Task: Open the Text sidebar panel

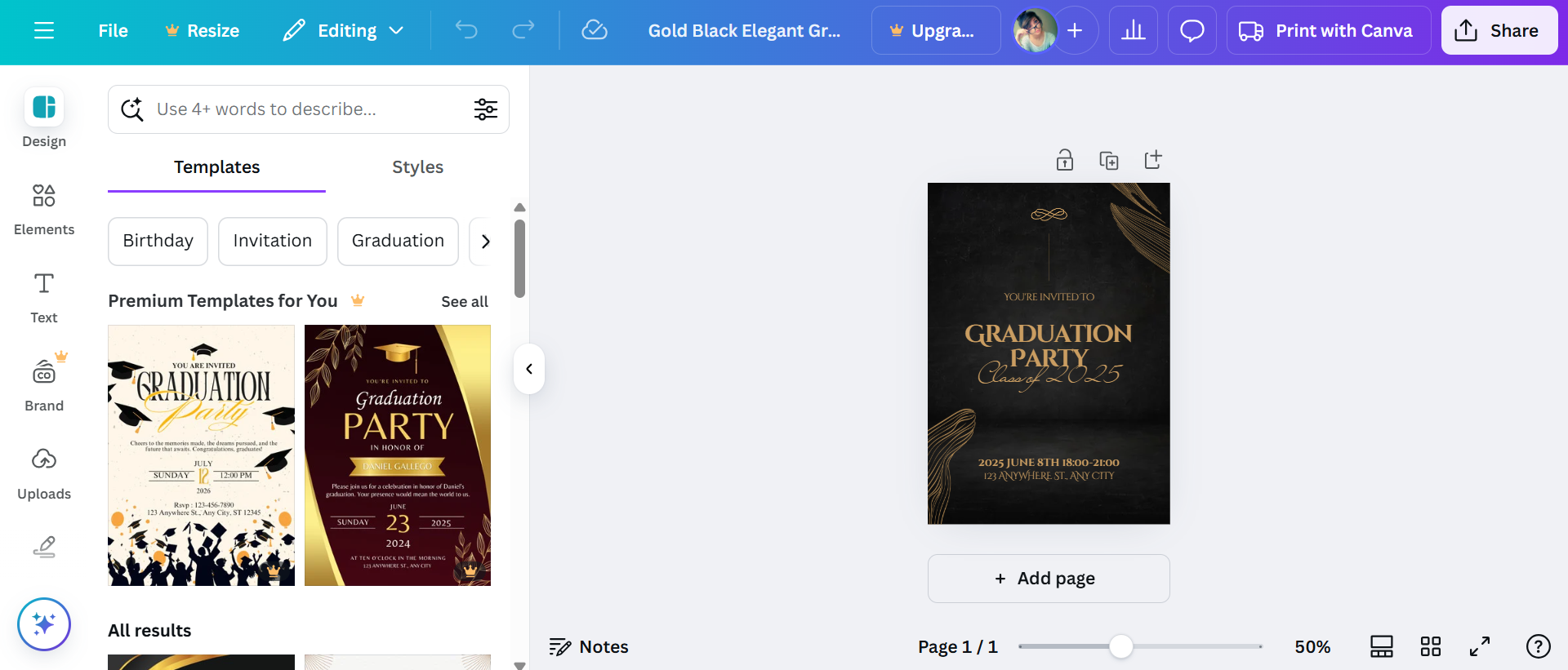Action: tap(44, 297)
